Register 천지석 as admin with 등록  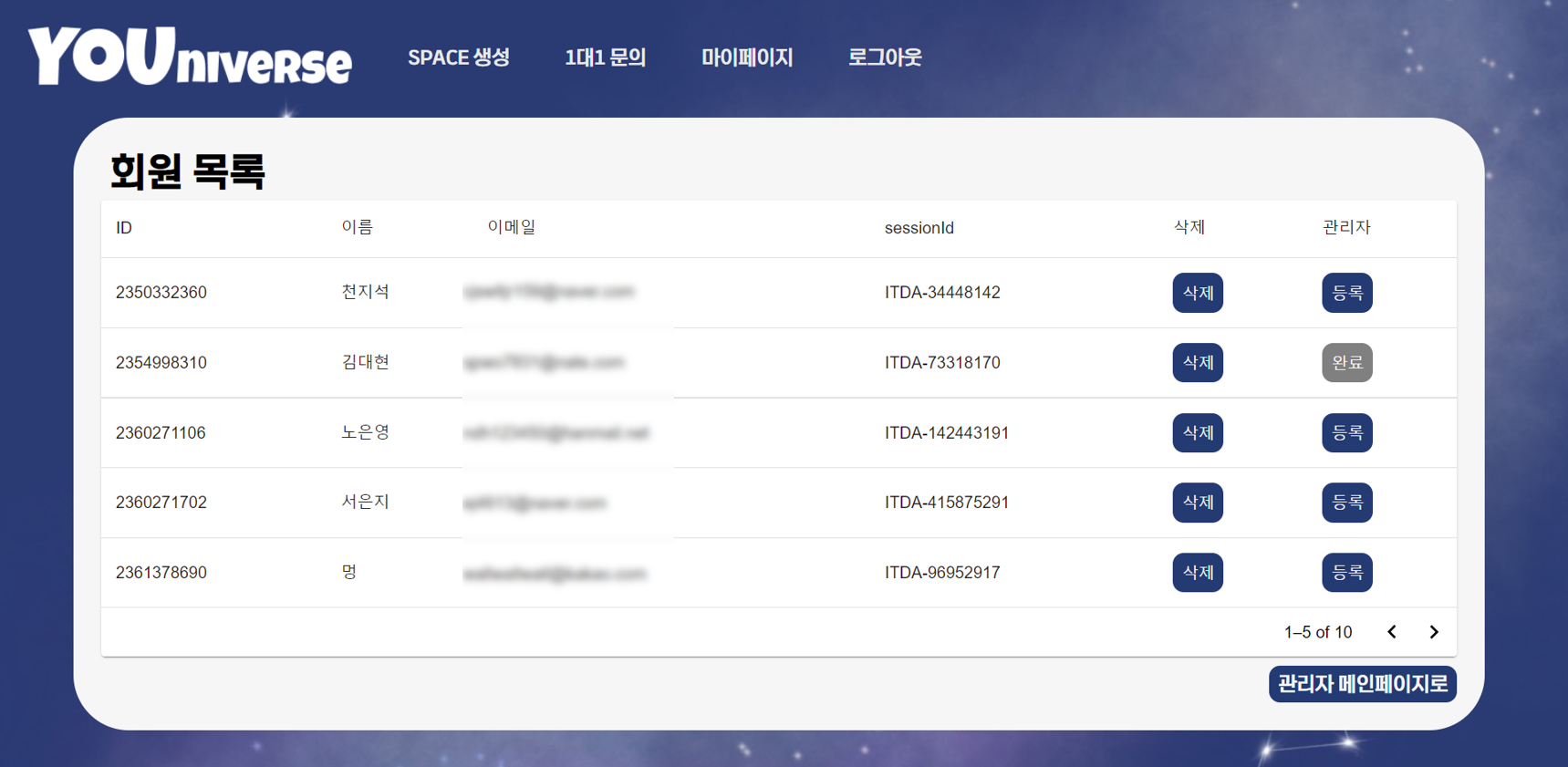(1347, 293)
